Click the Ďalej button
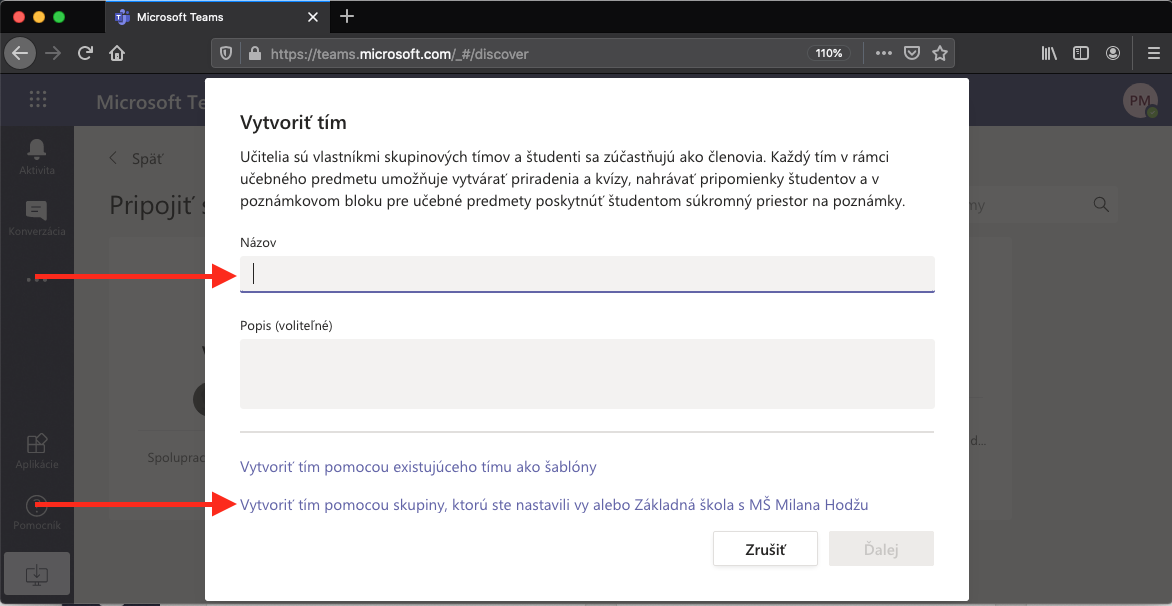Viewport: 1172px width, 606px height. (x=880, y=550)
